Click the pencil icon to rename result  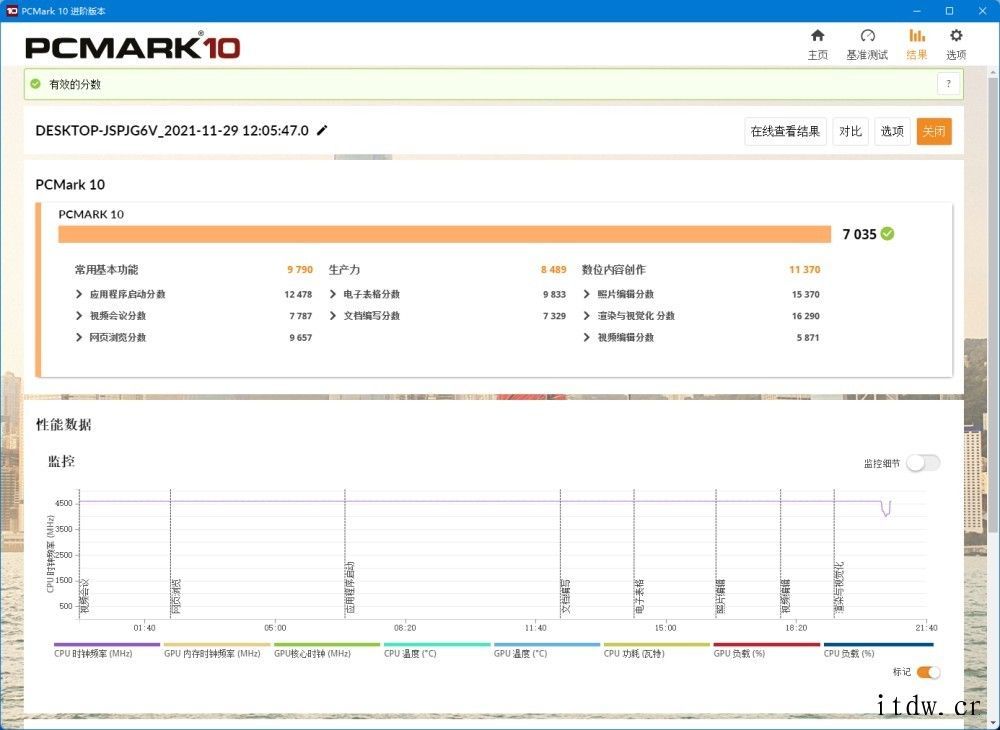coord(322,130)
